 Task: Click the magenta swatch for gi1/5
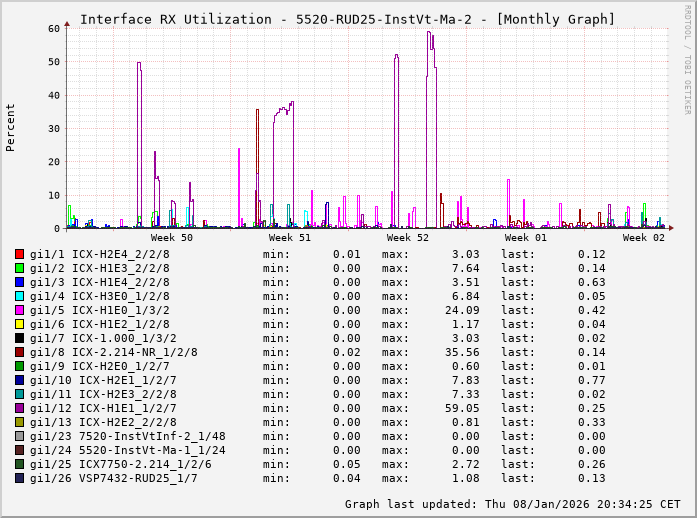coord(19,310)
